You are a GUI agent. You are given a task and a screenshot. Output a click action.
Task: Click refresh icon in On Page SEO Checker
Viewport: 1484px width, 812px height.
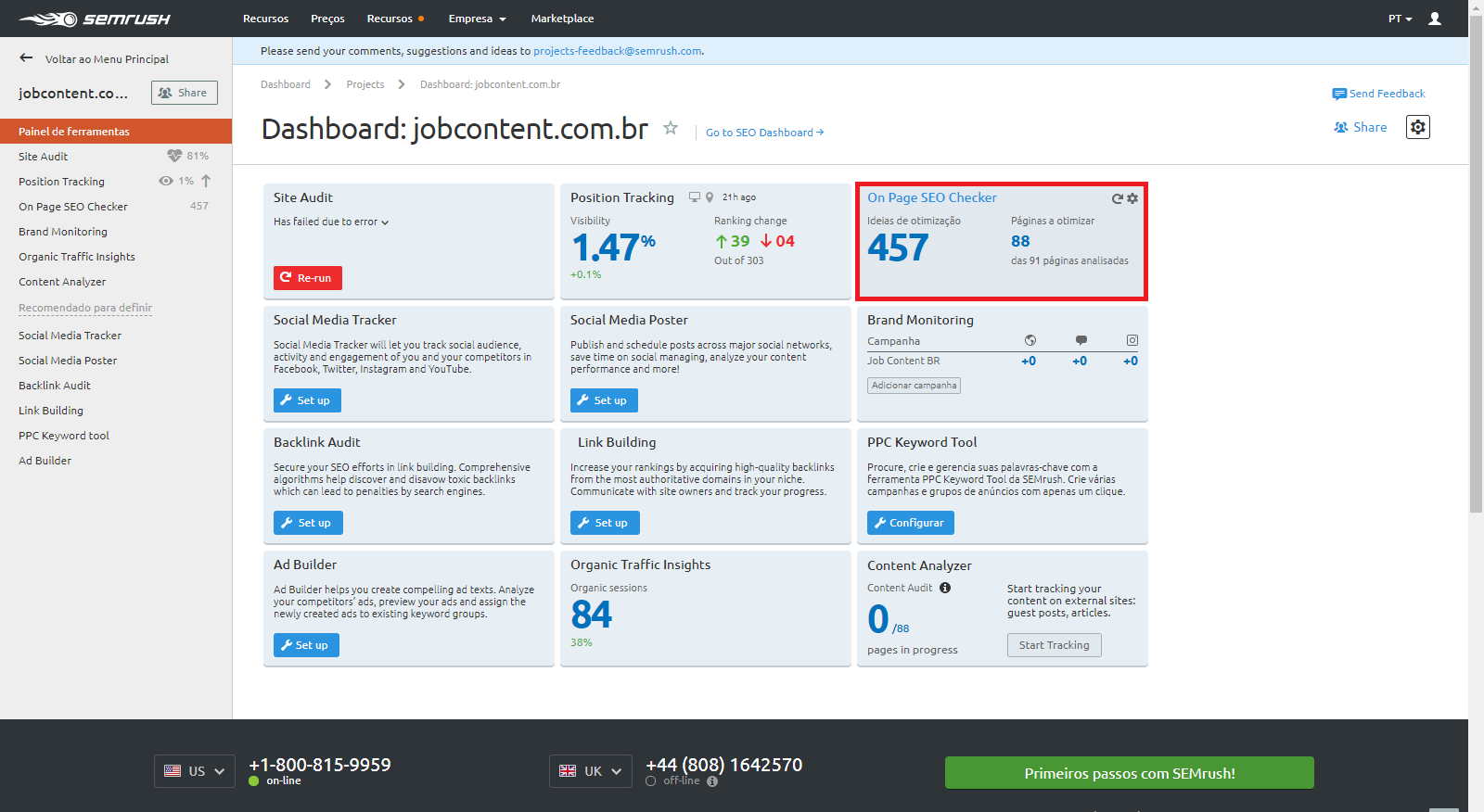pos(1118,198)
